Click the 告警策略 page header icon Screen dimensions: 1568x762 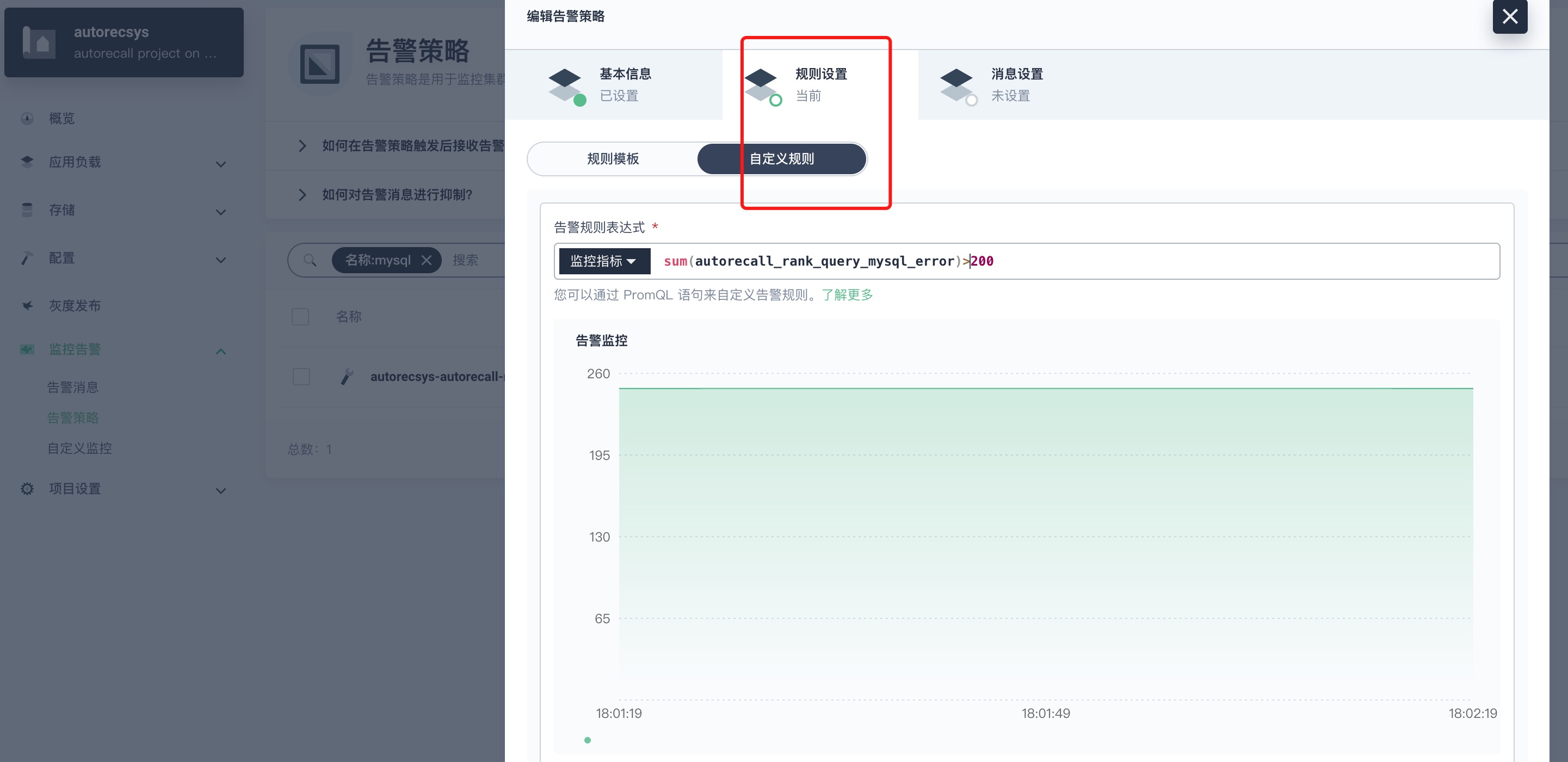point(319,64)
